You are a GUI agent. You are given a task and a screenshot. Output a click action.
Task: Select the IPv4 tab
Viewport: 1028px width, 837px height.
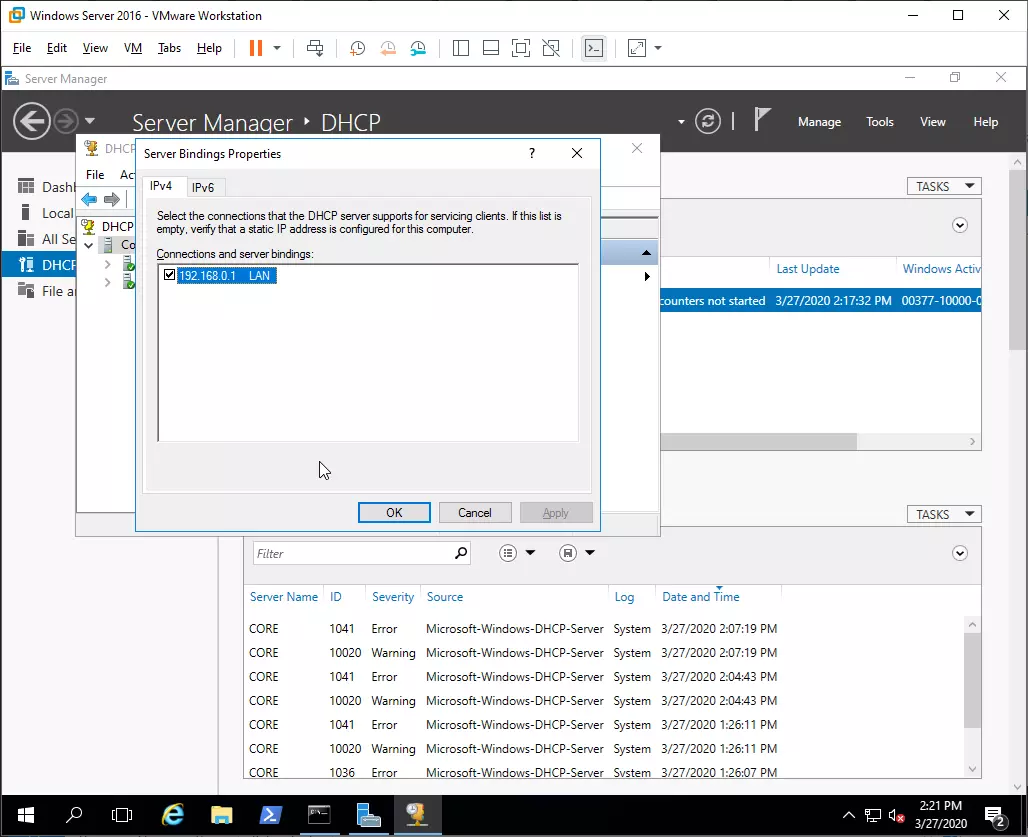161,186
